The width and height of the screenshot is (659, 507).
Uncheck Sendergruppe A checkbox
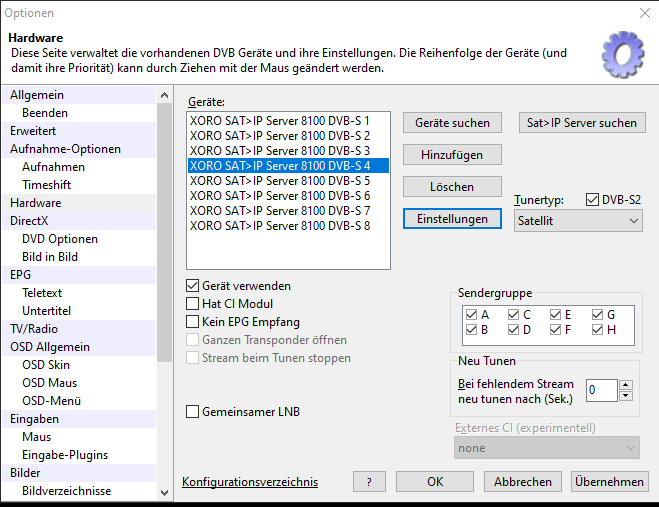[472, 314]
